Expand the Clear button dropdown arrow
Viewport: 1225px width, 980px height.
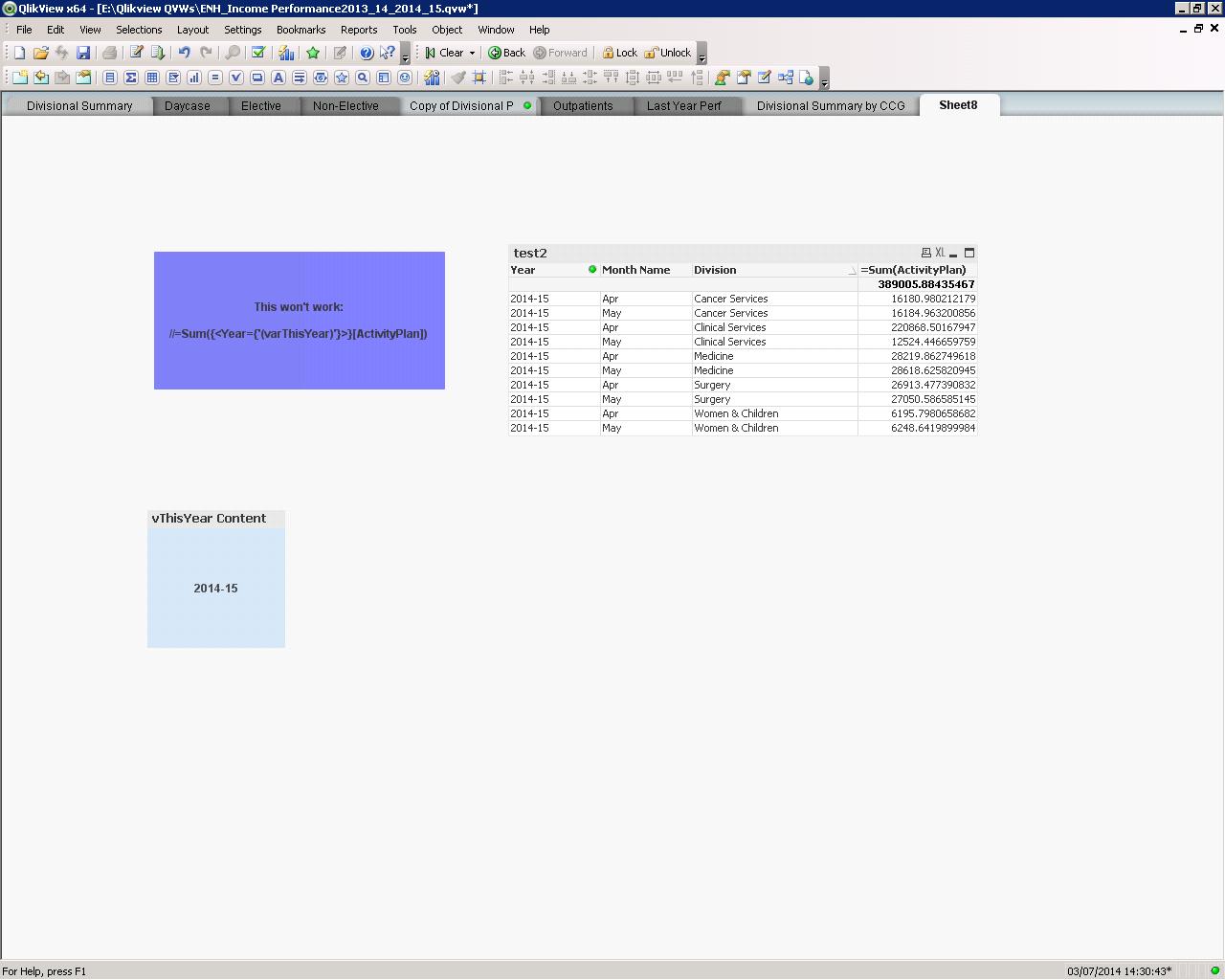472,54
